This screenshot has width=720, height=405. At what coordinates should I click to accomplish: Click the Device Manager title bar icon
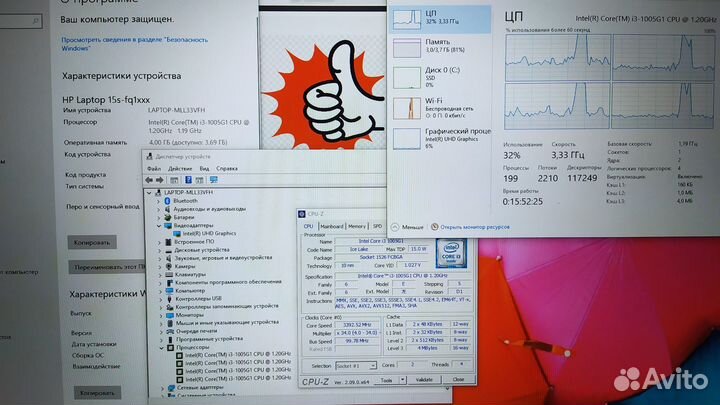149,157
